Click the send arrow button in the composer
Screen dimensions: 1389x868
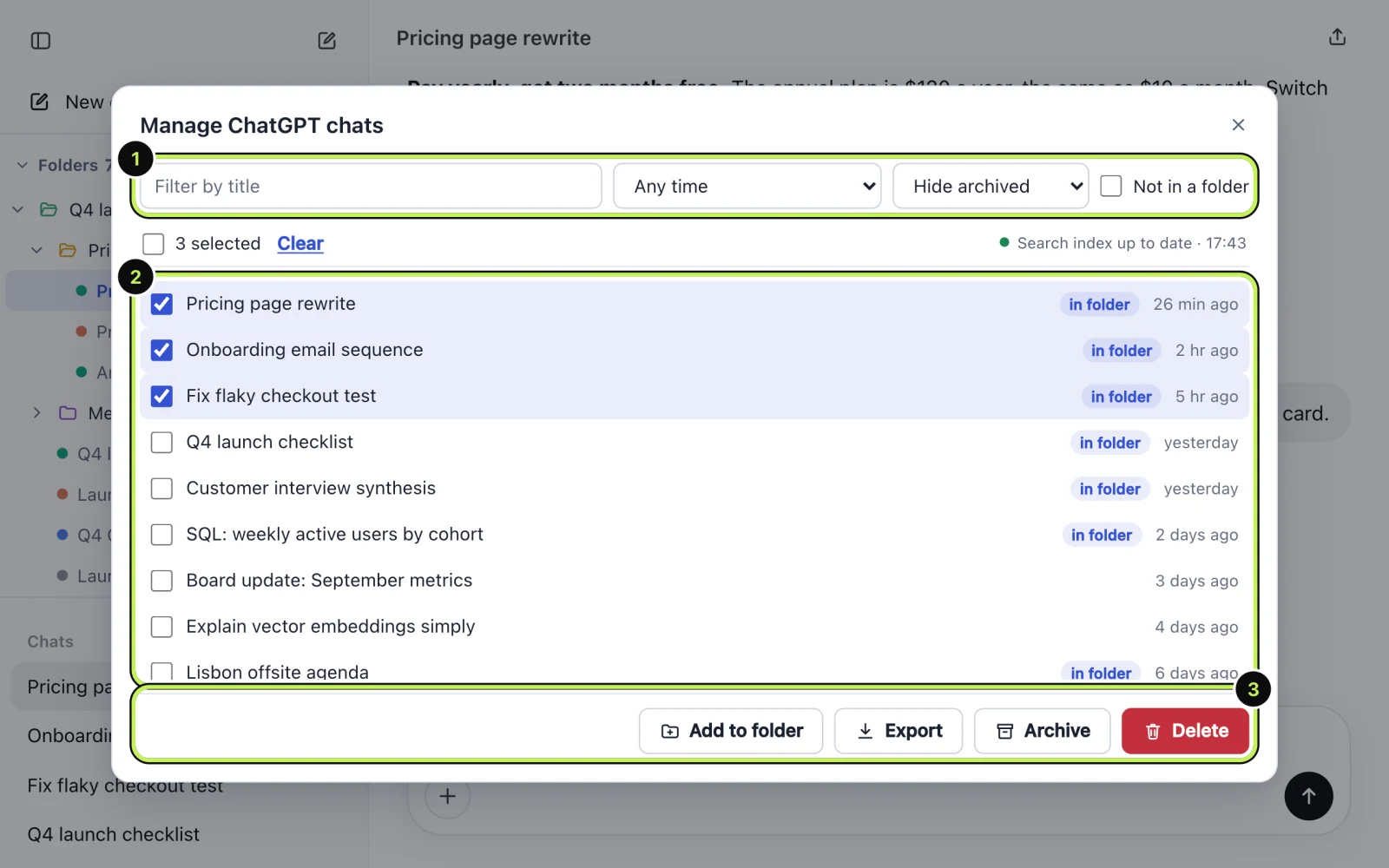click(x=1308, y=796)
